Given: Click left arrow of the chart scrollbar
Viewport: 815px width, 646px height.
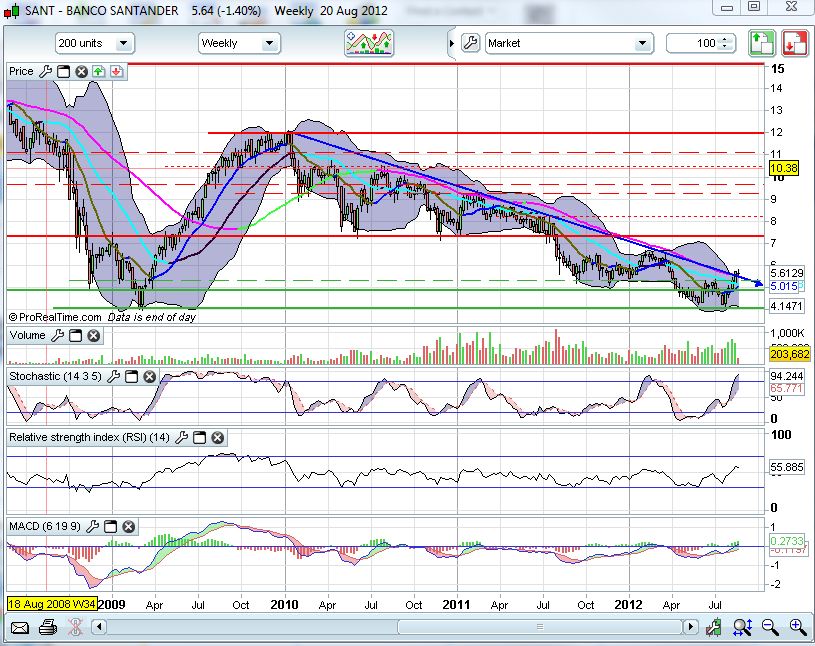Looking at the screenshot, I should click(x=99, y=627).
